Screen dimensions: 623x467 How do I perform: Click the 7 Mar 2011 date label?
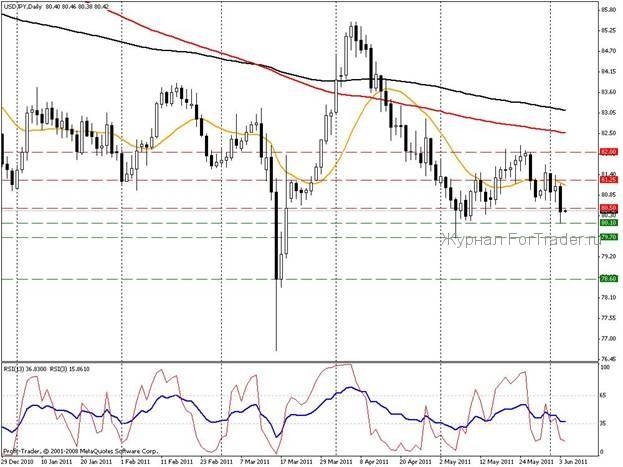click(255, 462)
